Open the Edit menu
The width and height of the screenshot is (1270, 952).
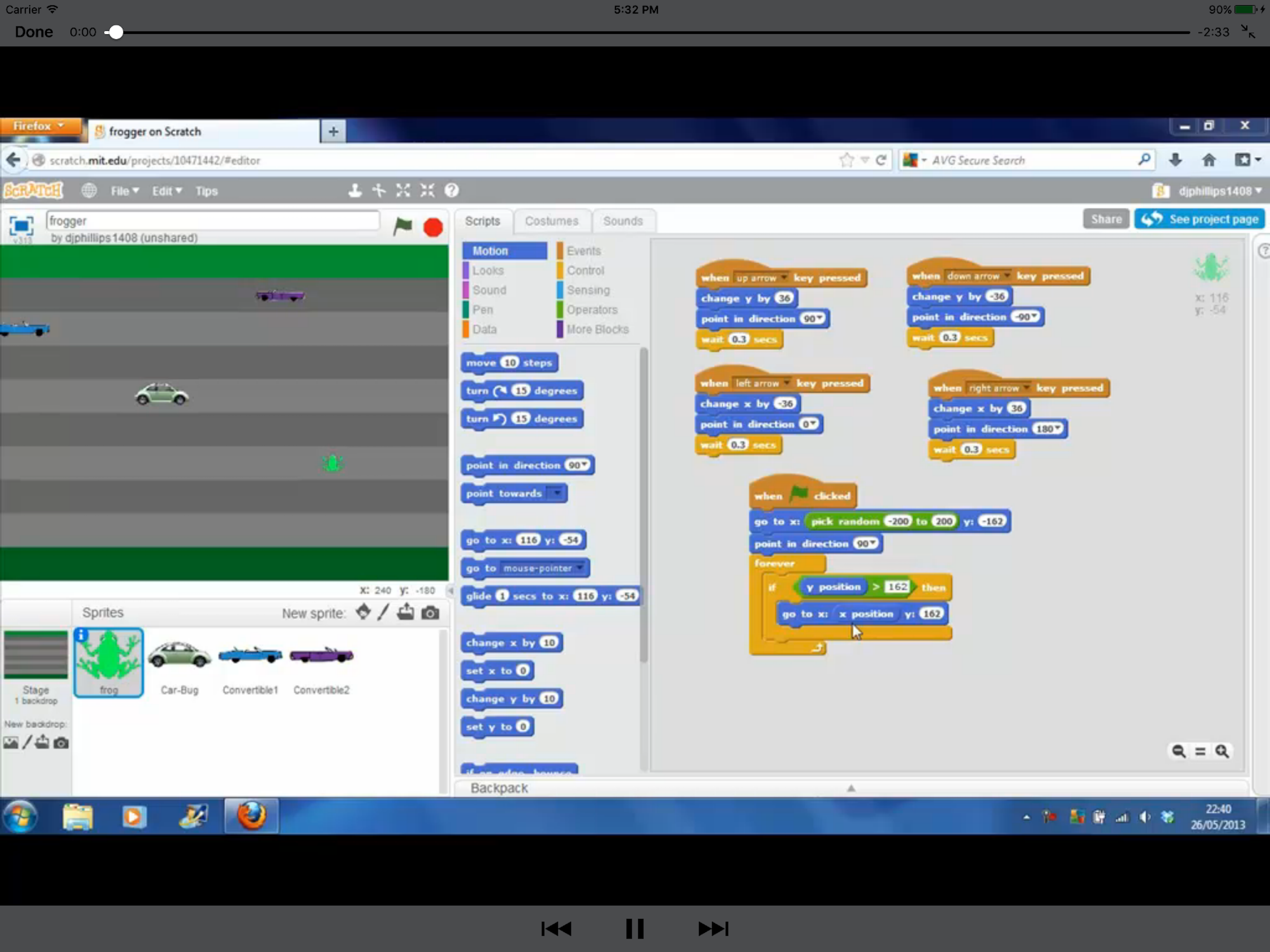(x=166, y=191)
